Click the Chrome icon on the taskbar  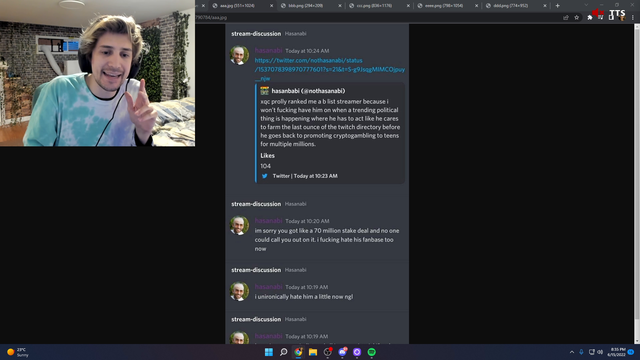click(x=298, y=352)
